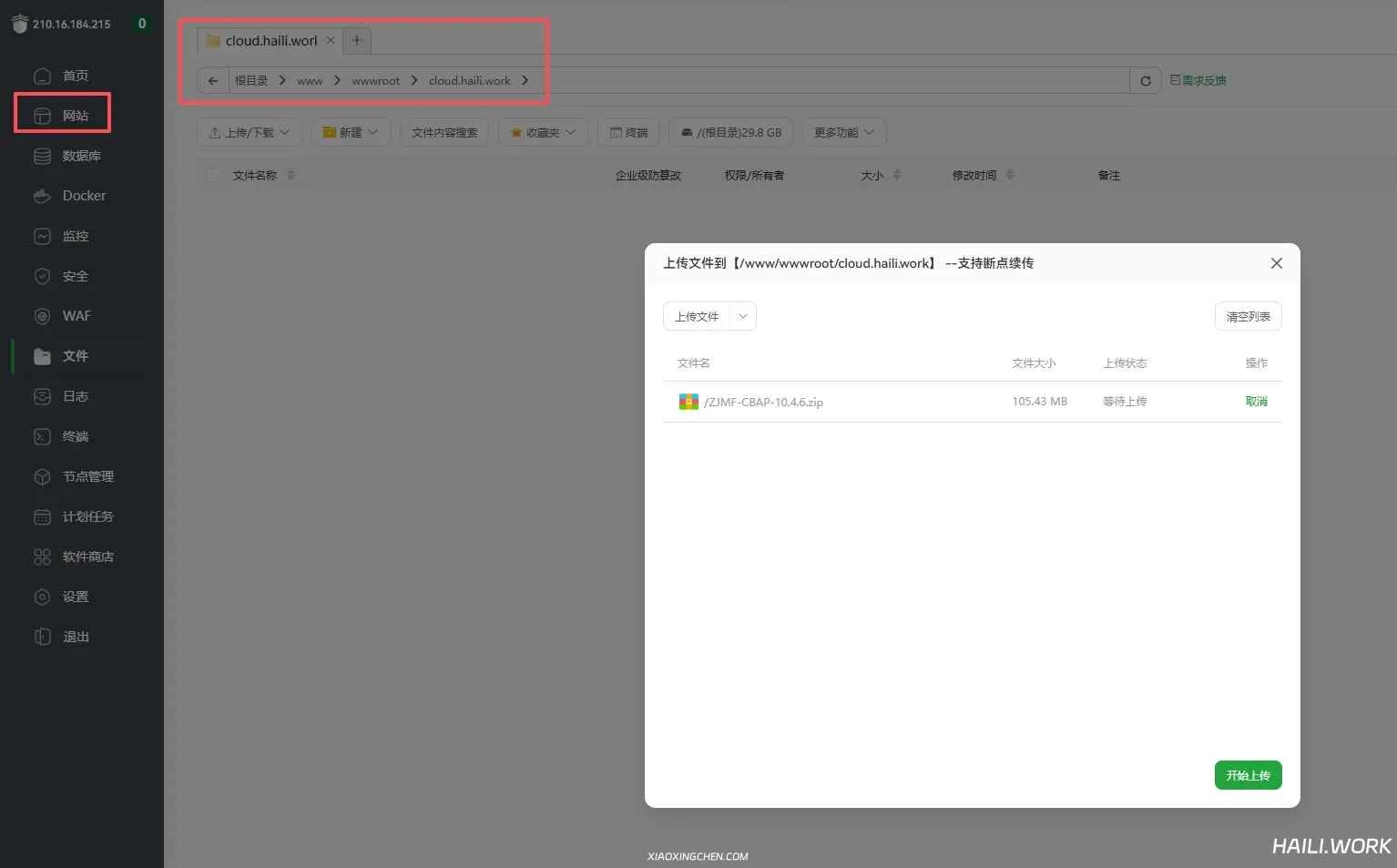The image size is (1397, 868).
Task: Click the back arrow in the path bar
Action: [x=213, y=81]
